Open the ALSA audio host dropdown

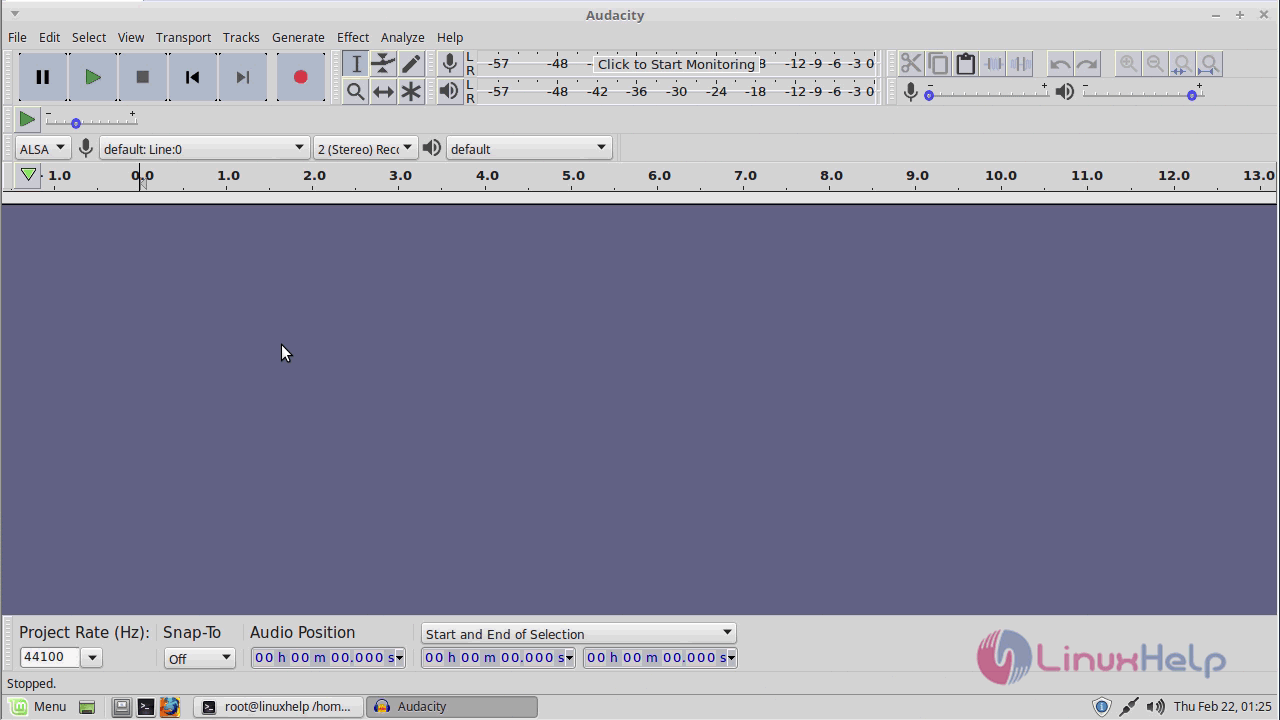[x=42, y=148]
